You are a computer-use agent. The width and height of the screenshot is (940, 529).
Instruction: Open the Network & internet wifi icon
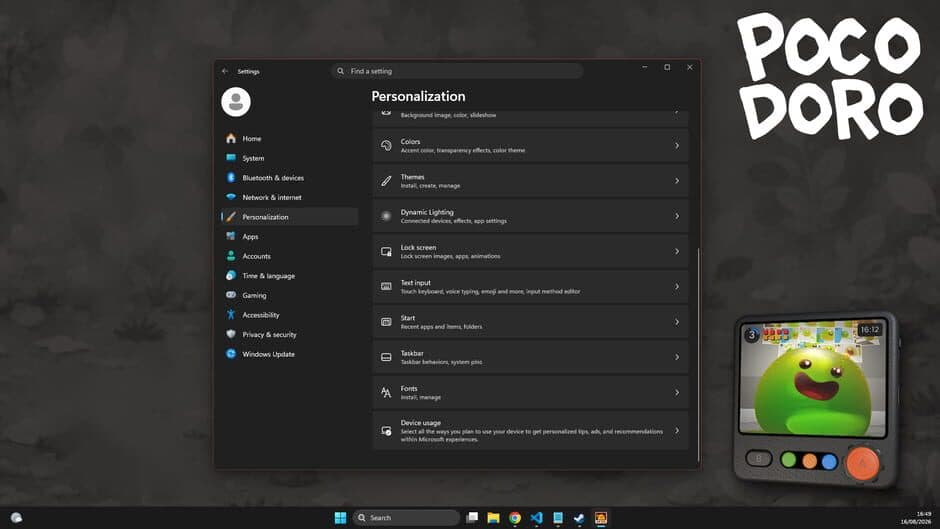point(231,197)
